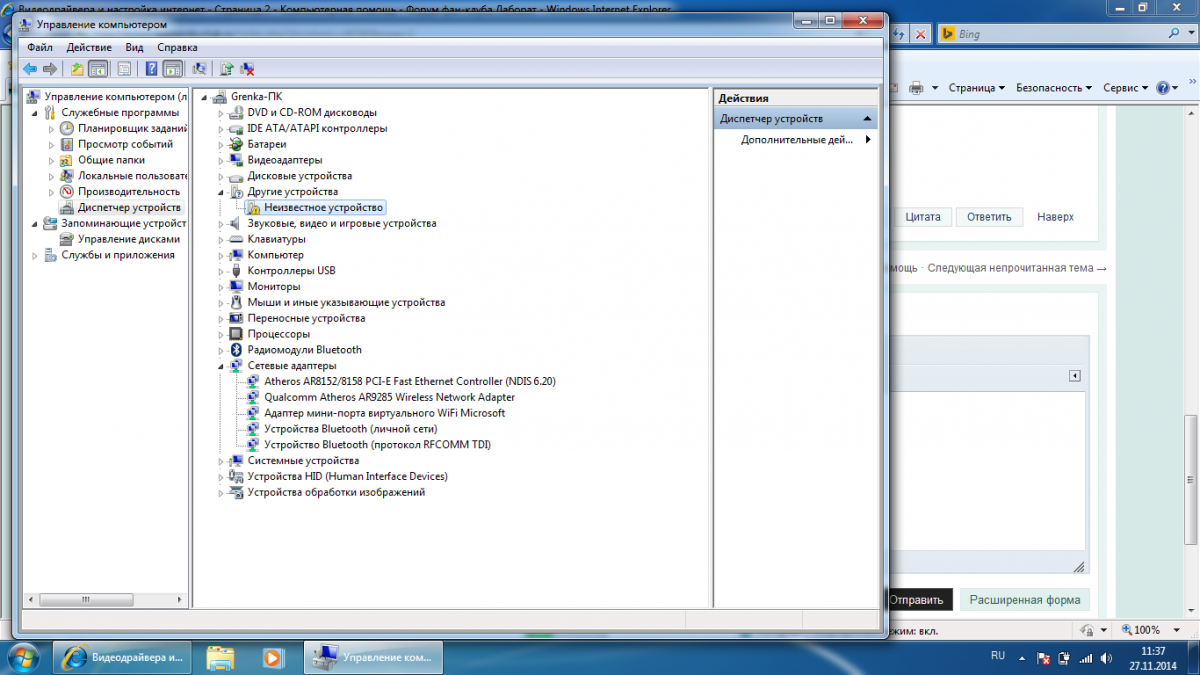1200x675 pixels.
Task: Click the Клавиатуры keyboard icon
Action: (236, 239)
